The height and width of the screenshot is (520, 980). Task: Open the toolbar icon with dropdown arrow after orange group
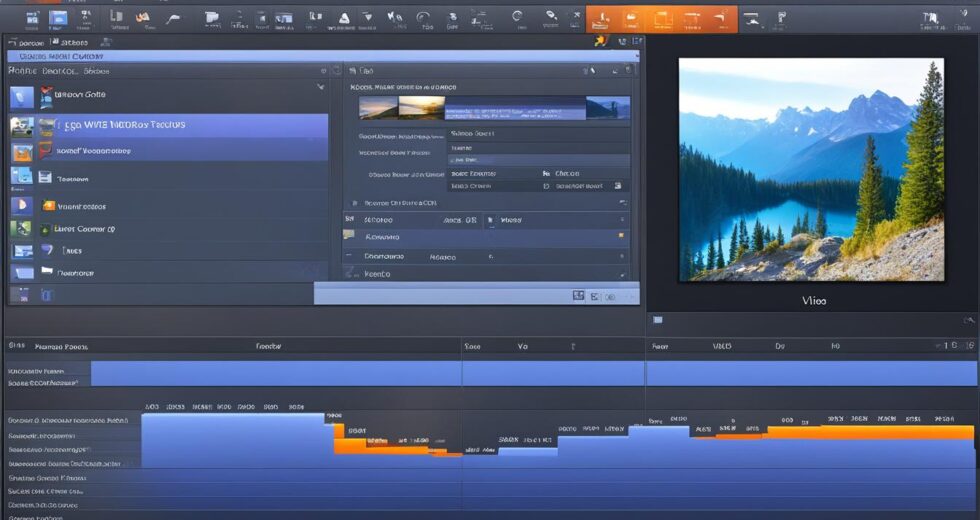pos(752,20)
